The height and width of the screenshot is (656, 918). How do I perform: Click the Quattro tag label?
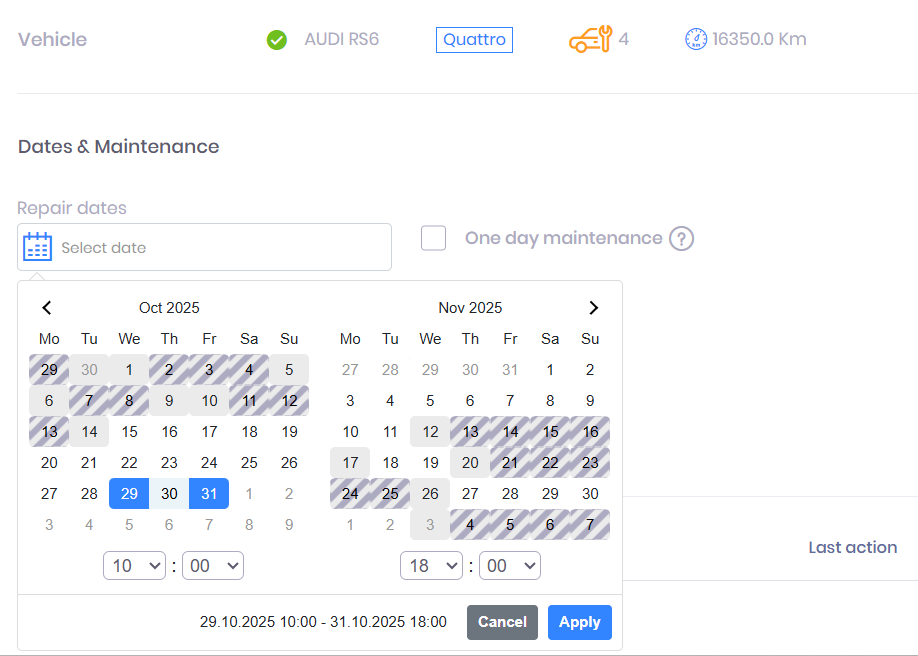(x=474, y=40)
